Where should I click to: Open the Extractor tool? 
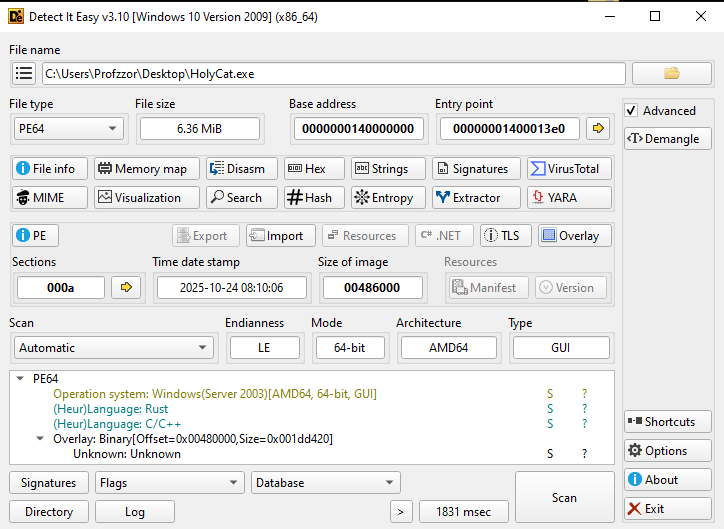click(476, 198)
